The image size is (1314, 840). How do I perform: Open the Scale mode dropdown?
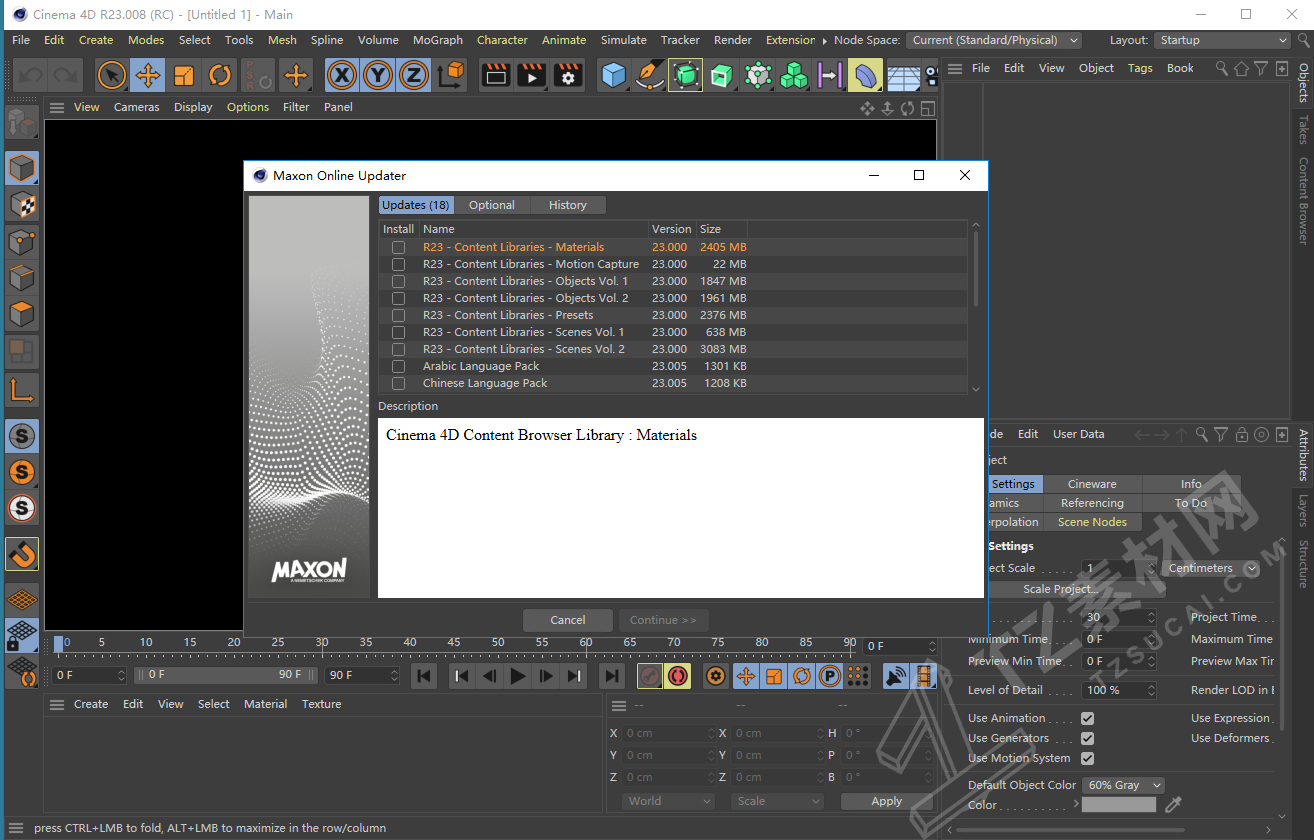[778, 801]
